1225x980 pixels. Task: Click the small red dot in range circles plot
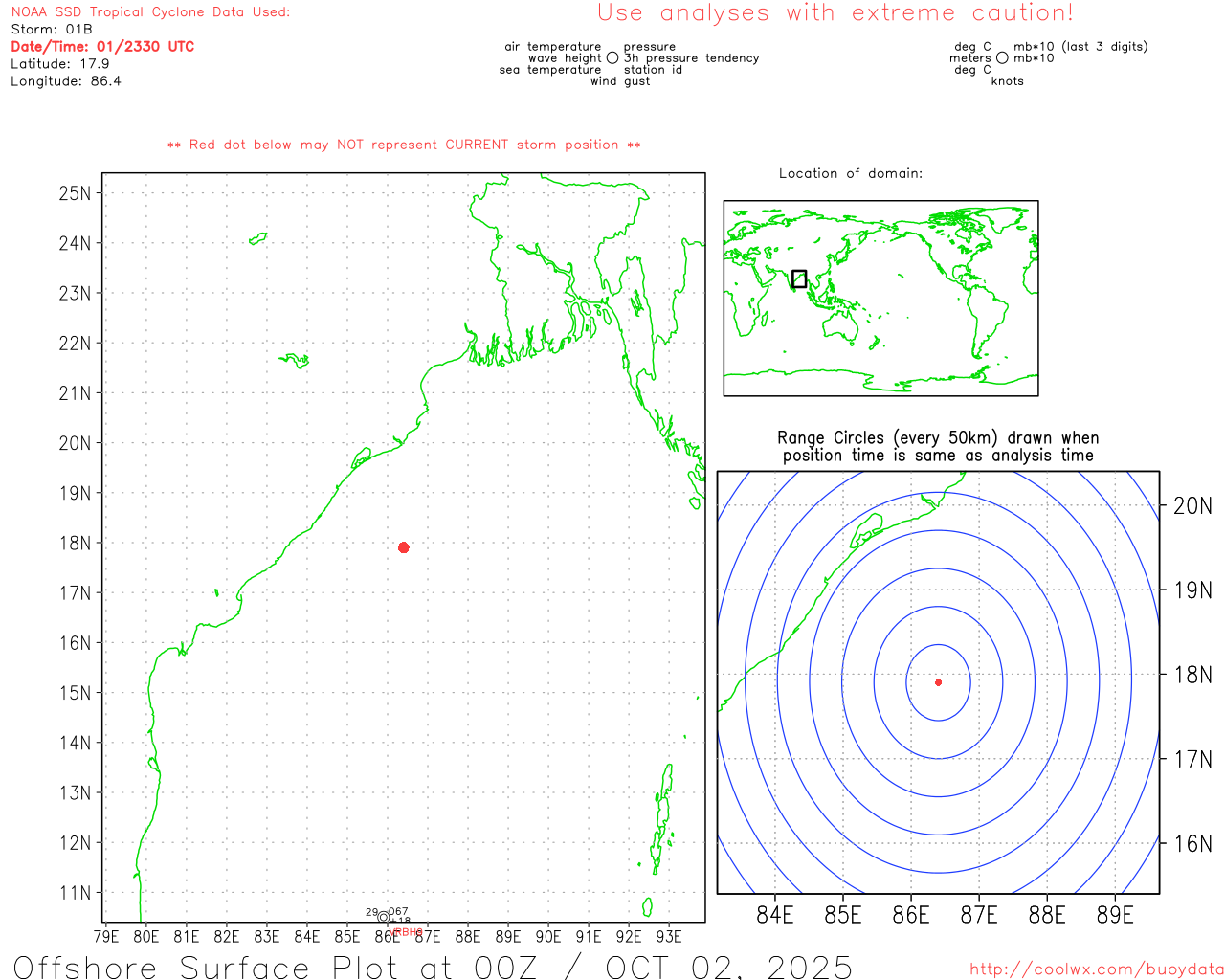pyautogui.click(x=939, y=682)
